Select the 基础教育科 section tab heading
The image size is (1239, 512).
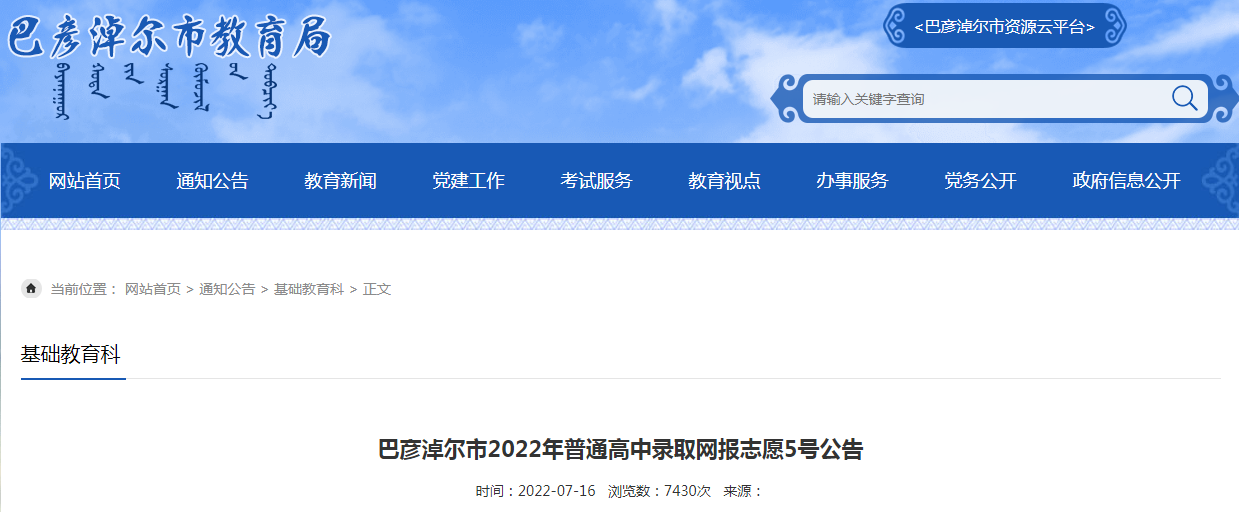71,354
